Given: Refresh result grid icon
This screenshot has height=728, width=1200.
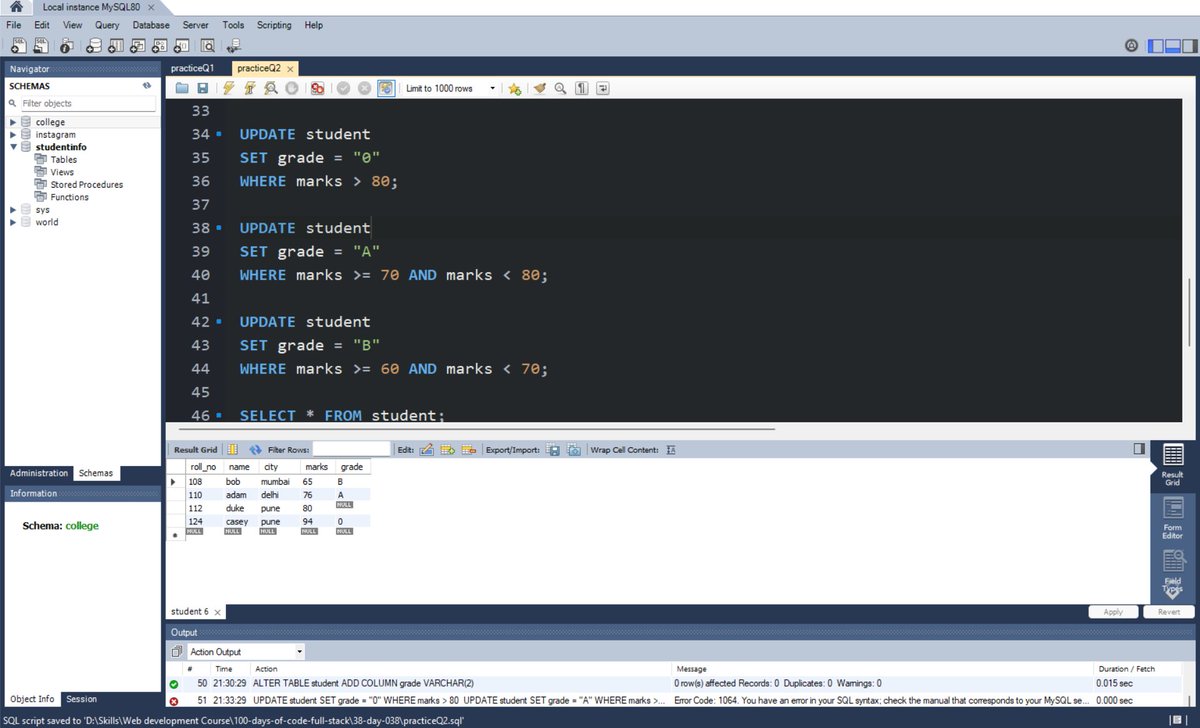Looking at the screenshot, I should (254, 450).
